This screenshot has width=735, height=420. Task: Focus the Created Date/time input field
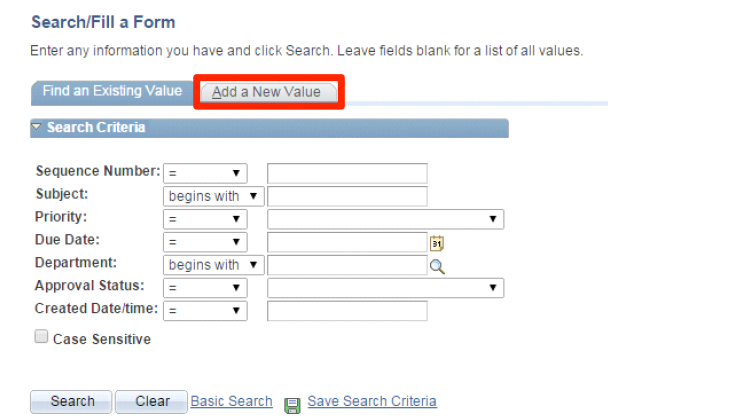click(x=347, y=310)
